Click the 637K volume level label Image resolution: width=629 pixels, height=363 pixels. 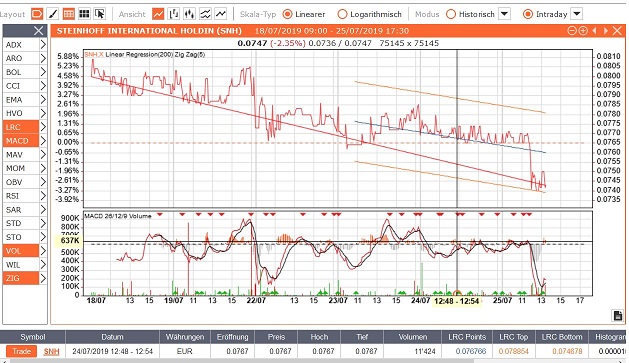(x=69, y=241)
